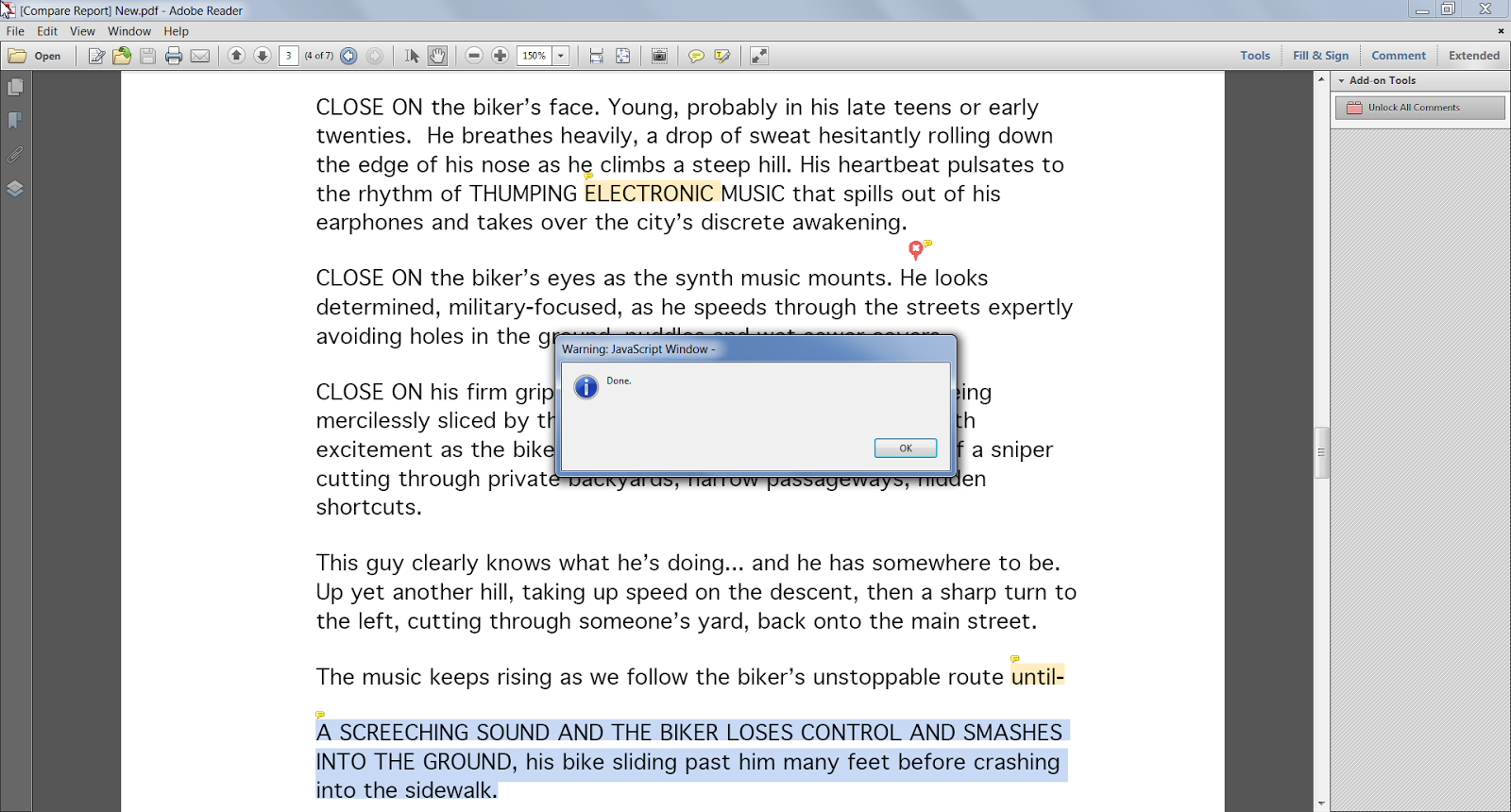Screen dimensions: 1511x812
Task: Click the create PDF online folder icon
Action: pyautogui.click(x=122, y=56)
